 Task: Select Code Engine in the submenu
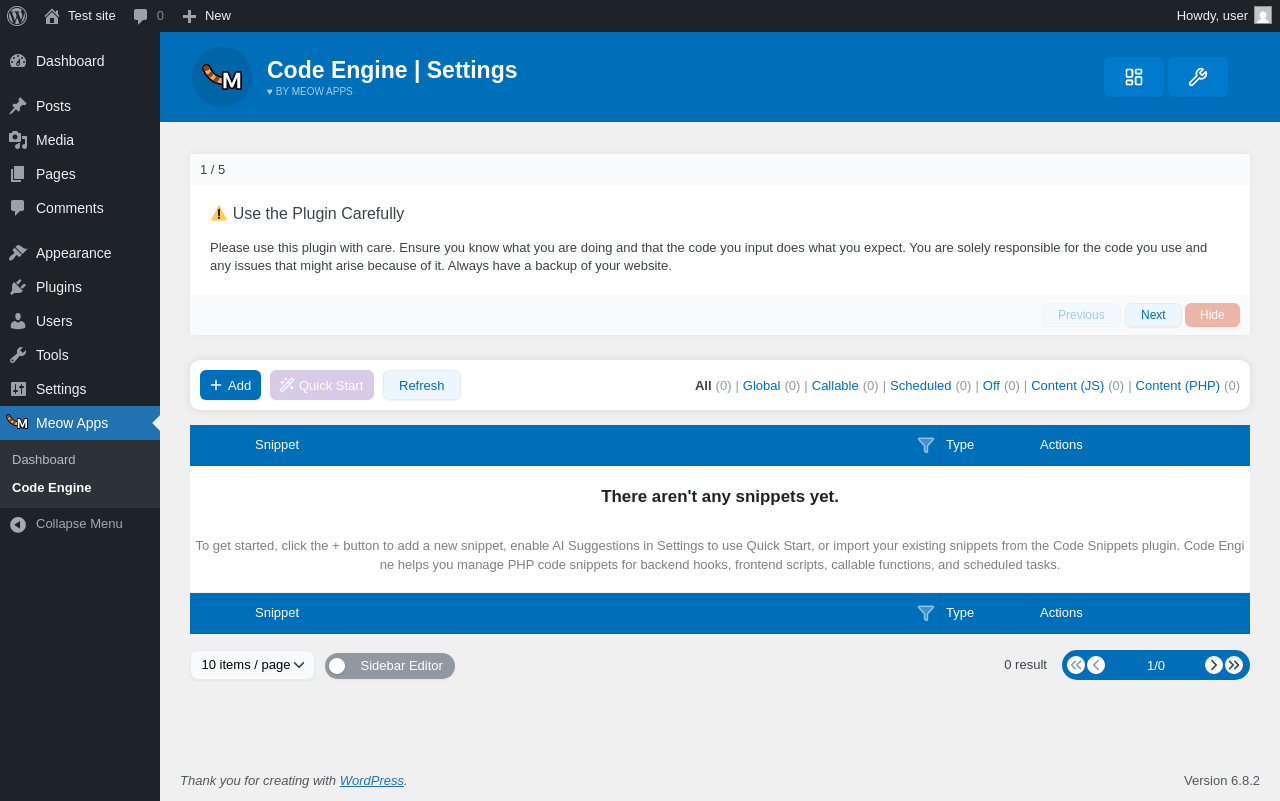click(x=52, y=488)
